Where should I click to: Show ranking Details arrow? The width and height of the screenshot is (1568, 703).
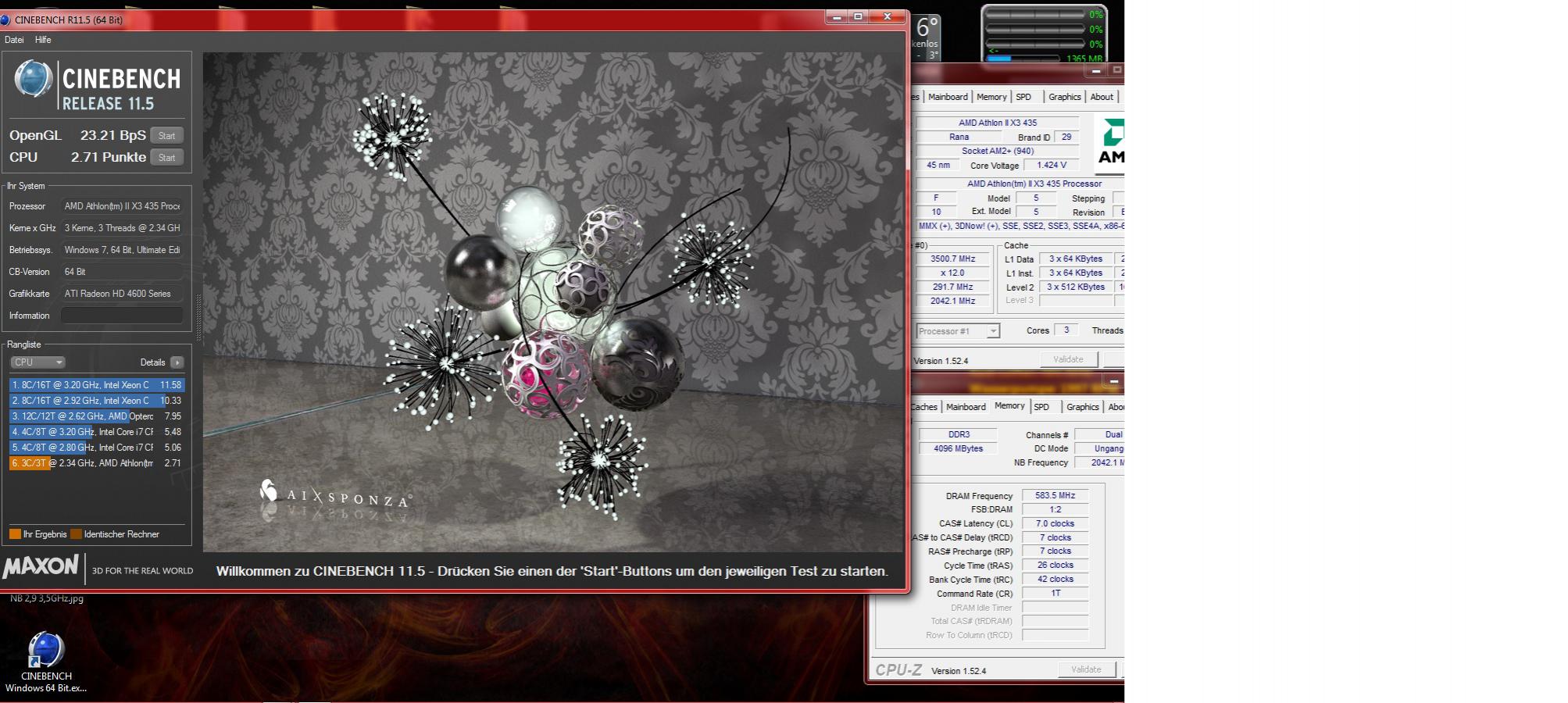177,362
